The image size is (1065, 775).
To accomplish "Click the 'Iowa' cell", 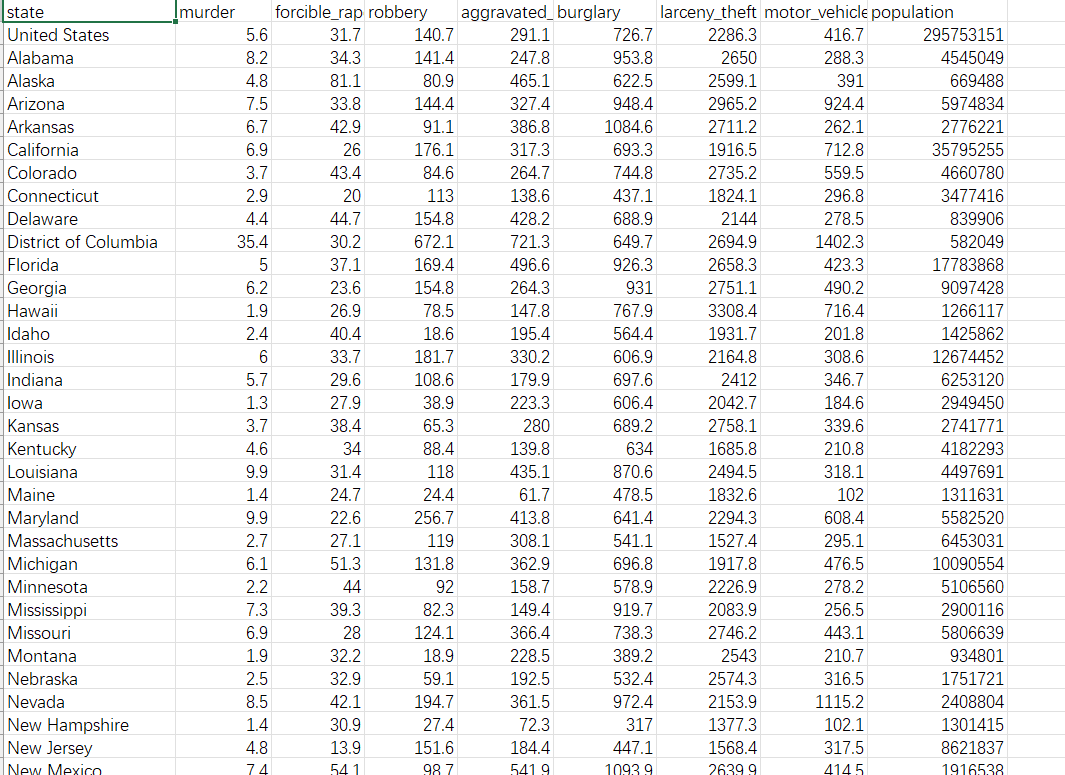I will click(88, 403).
